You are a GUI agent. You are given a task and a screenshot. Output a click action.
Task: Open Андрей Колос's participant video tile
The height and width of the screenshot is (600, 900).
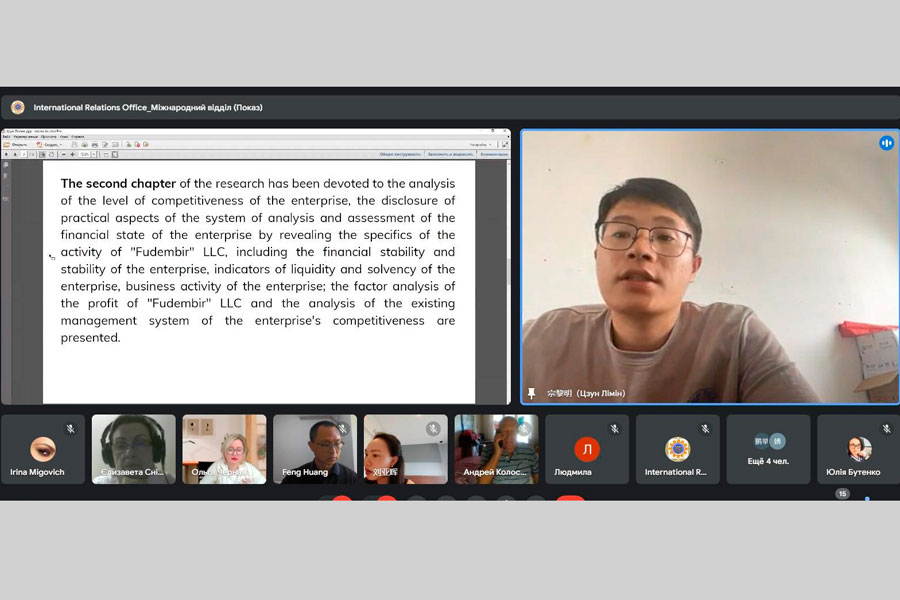[x=496, y=449]
